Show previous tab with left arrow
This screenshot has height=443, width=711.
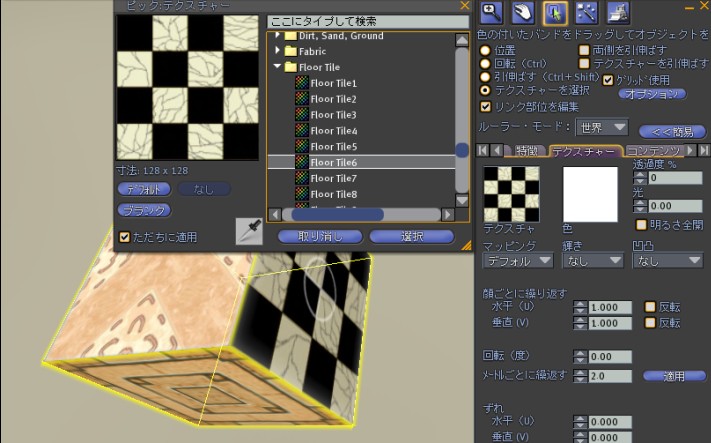pyautogui.click(x=497, y=150)
